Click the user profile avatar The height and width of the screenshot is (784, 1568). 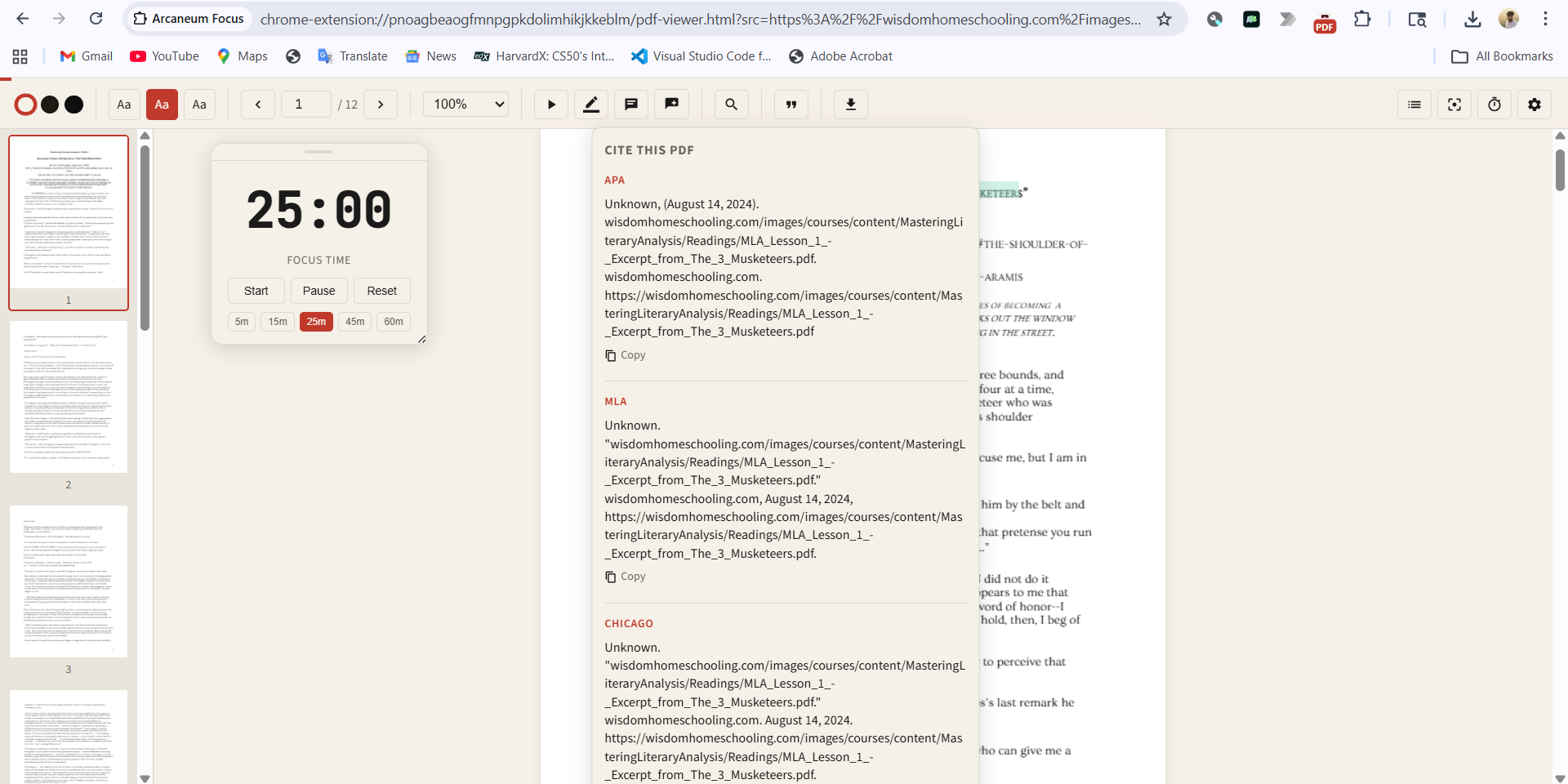(x=1509, y=19)
